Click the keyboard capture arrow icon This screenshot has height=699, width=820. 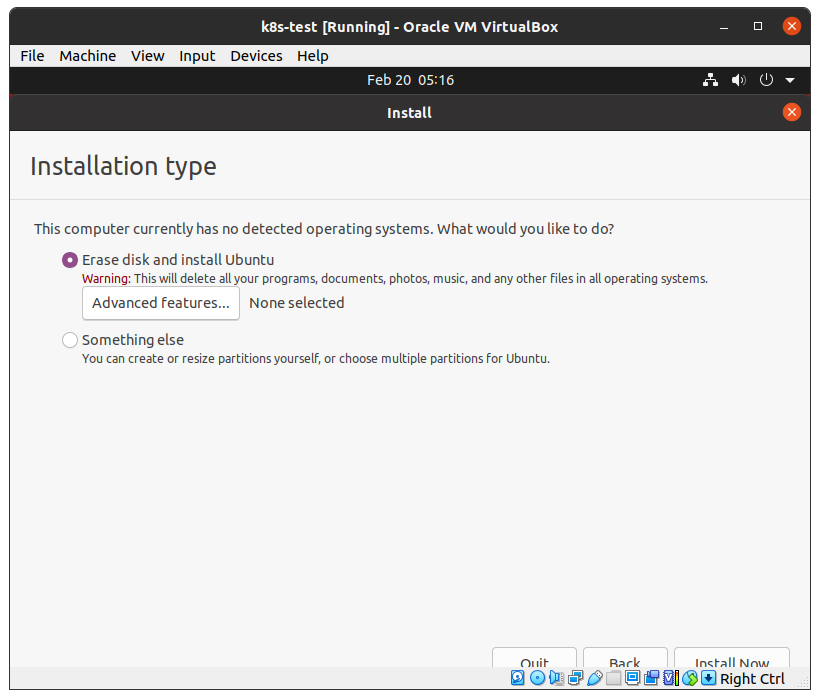click(709, 678)
